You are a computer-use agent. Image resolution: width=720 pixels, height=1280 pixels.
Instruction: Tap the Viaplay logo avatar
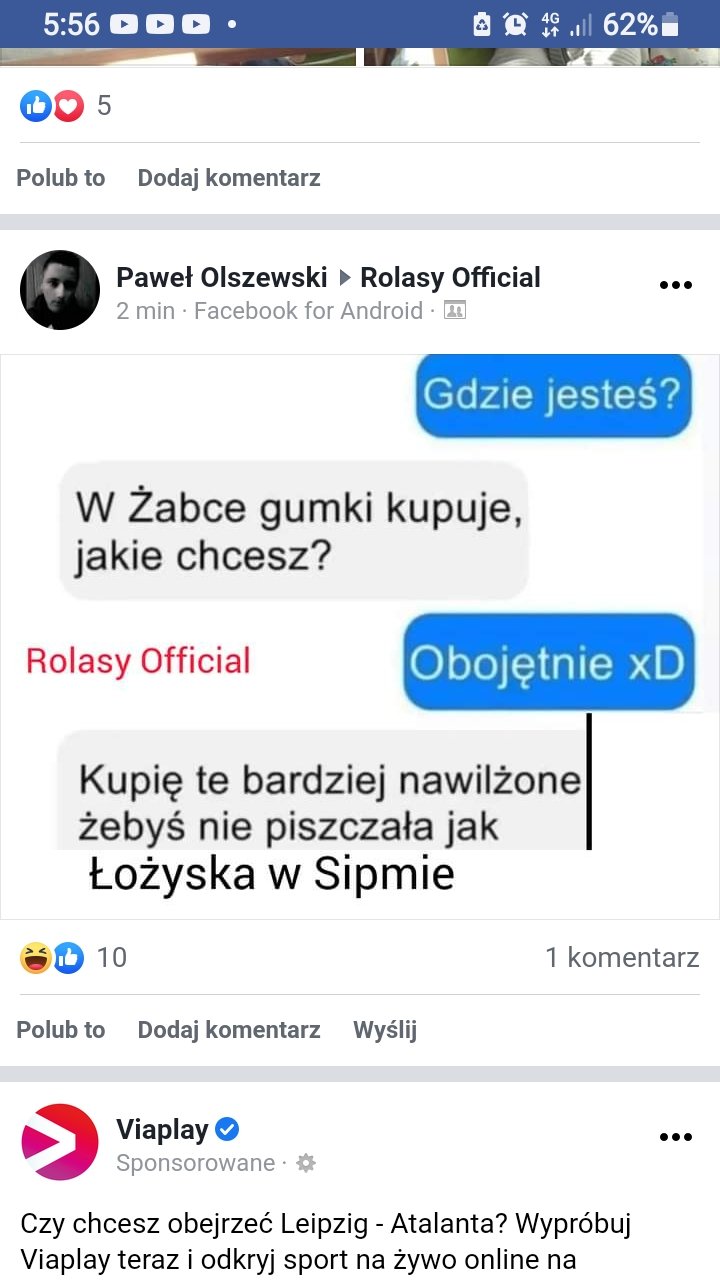tap(60, 1142)
